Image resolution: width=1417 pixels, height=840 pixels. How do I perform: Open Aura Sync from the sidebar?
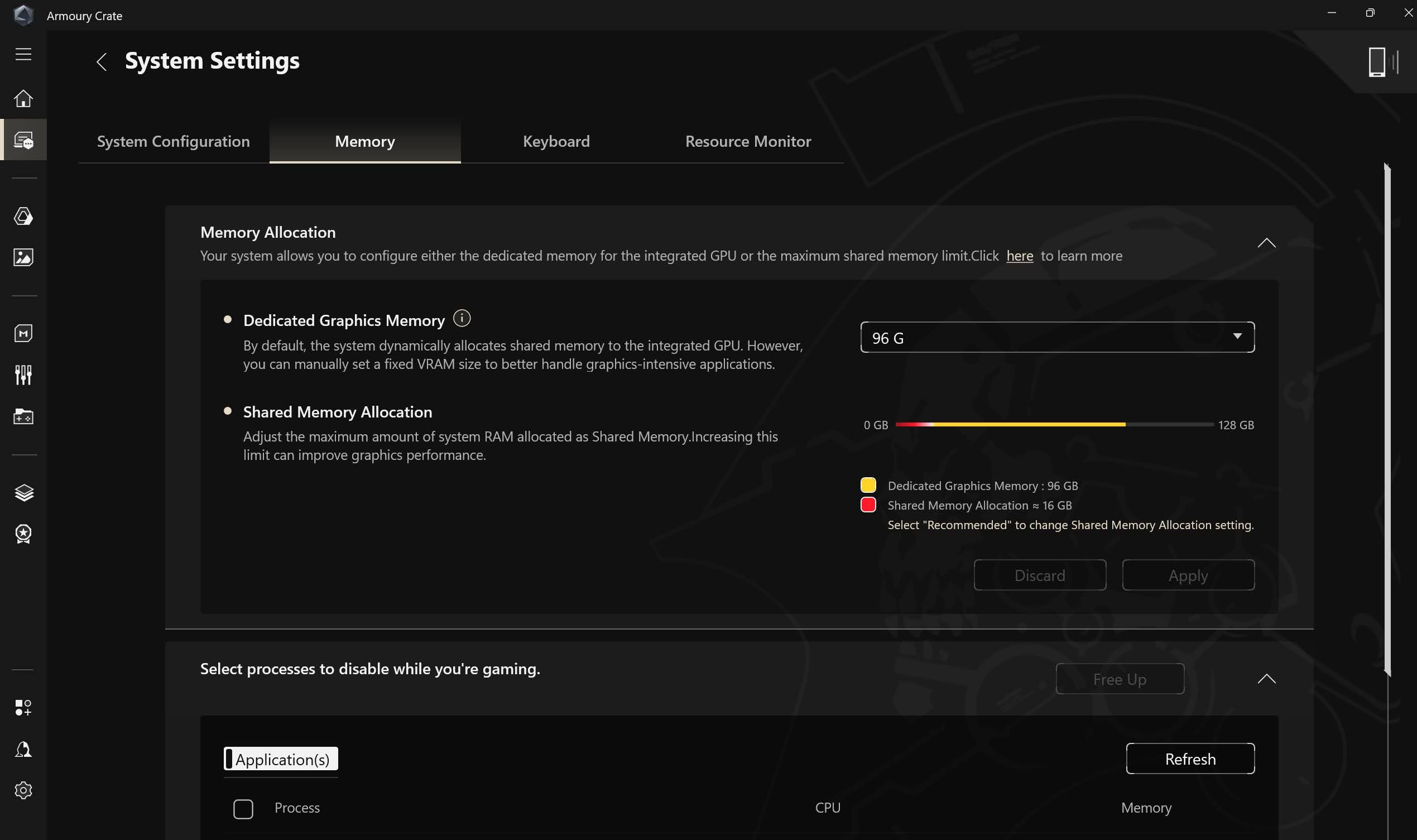(x=23, y=216)
